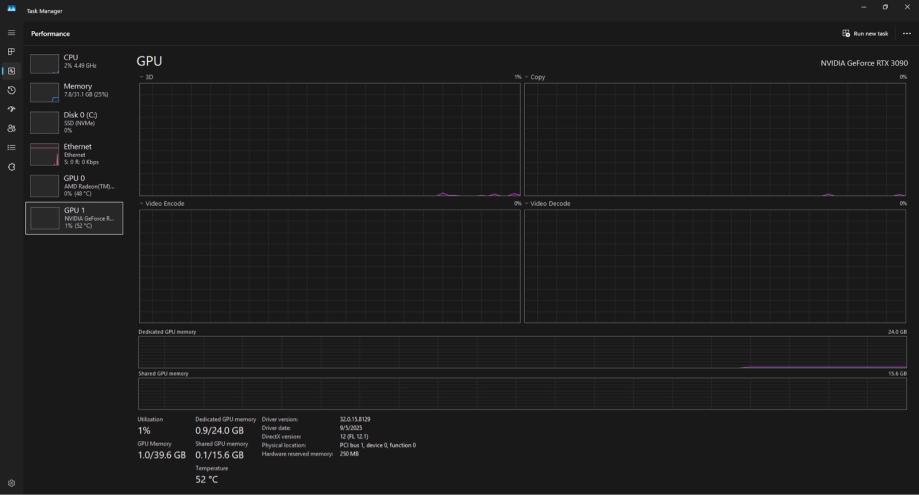The image size is (919, 495).
Task: Open the hamburger navigation menu
Action: (11, 33)
